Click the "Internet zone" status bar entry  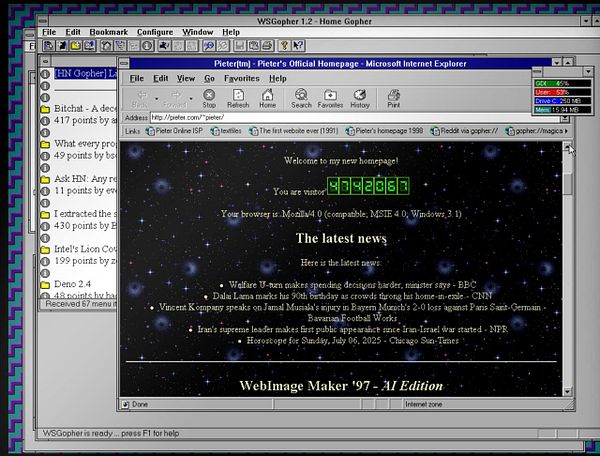coord(424,404)
